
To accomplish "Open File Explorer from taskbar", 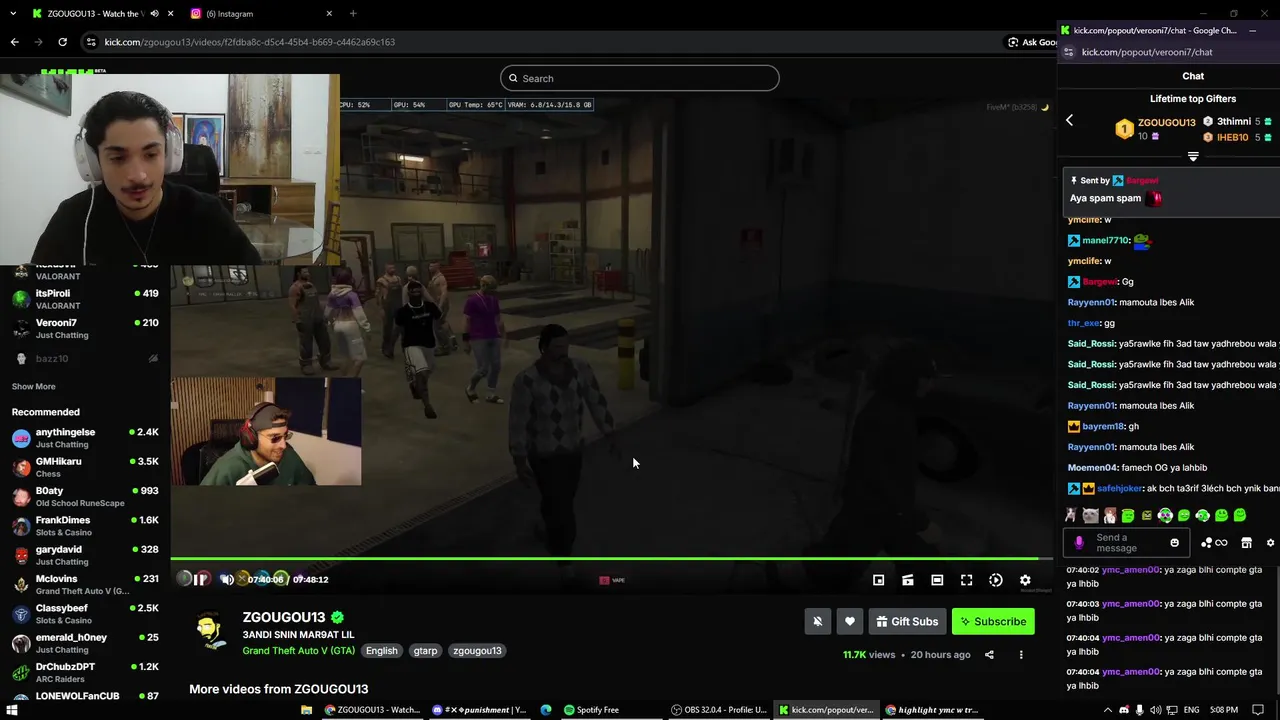I will pyautogui.click(x=306, y=710).
